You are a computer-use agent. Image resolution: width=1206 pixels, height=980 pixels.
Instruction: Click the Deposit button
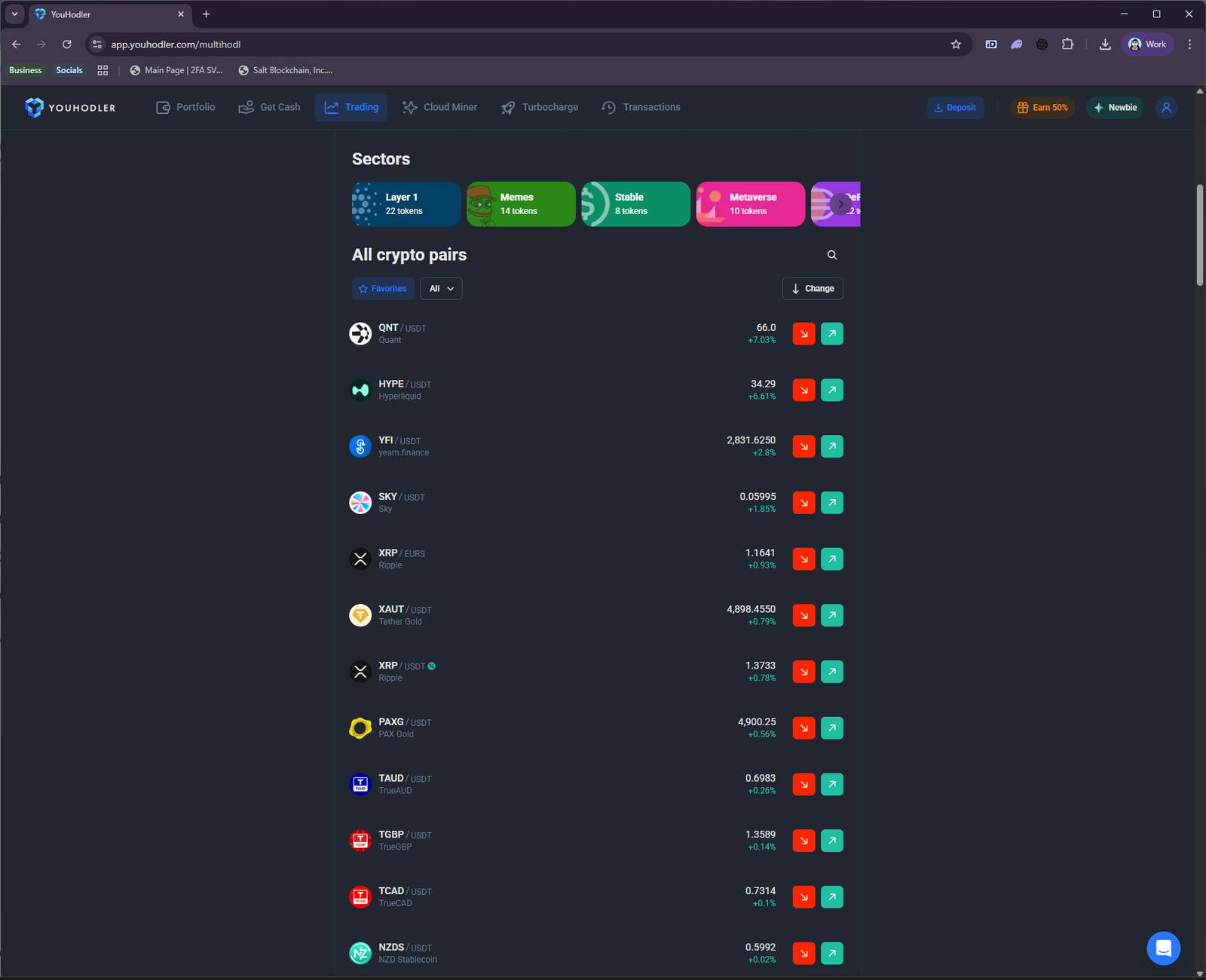955,107
